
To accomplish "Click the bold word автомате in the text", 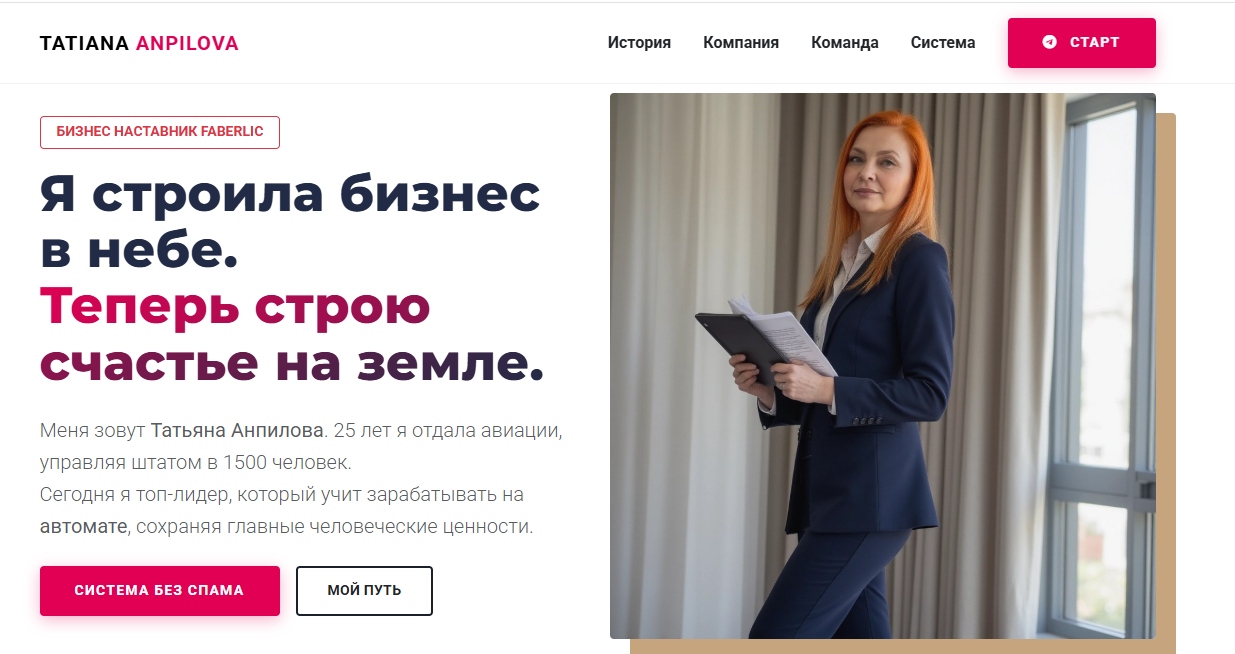I will click(84, 526).
